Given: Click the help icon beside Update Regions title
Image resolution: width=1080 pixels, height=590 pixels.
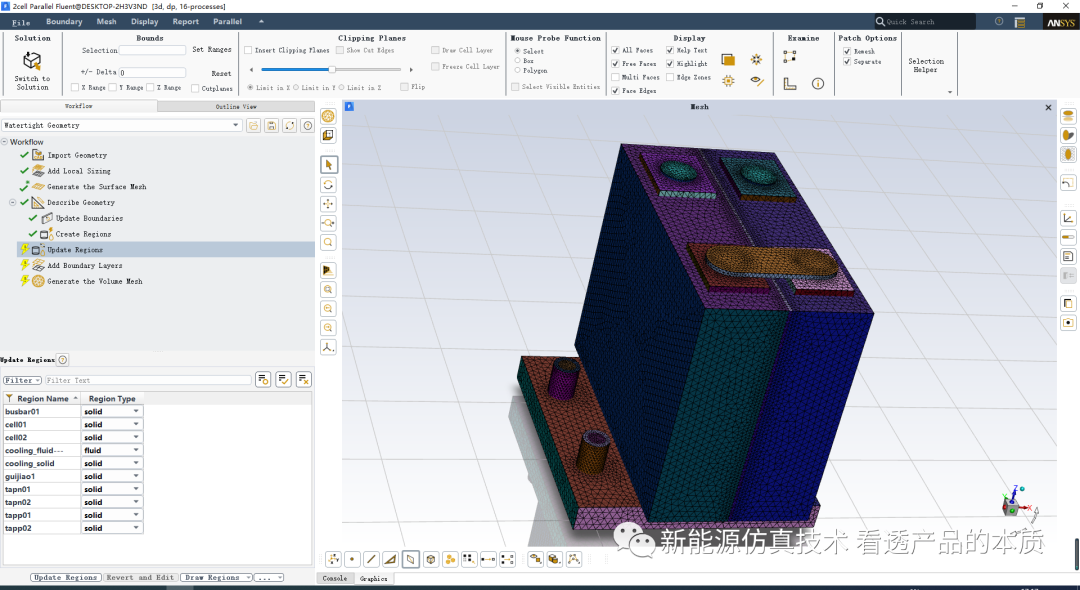Looking at the screenshot, I should (x=63, y=360).
